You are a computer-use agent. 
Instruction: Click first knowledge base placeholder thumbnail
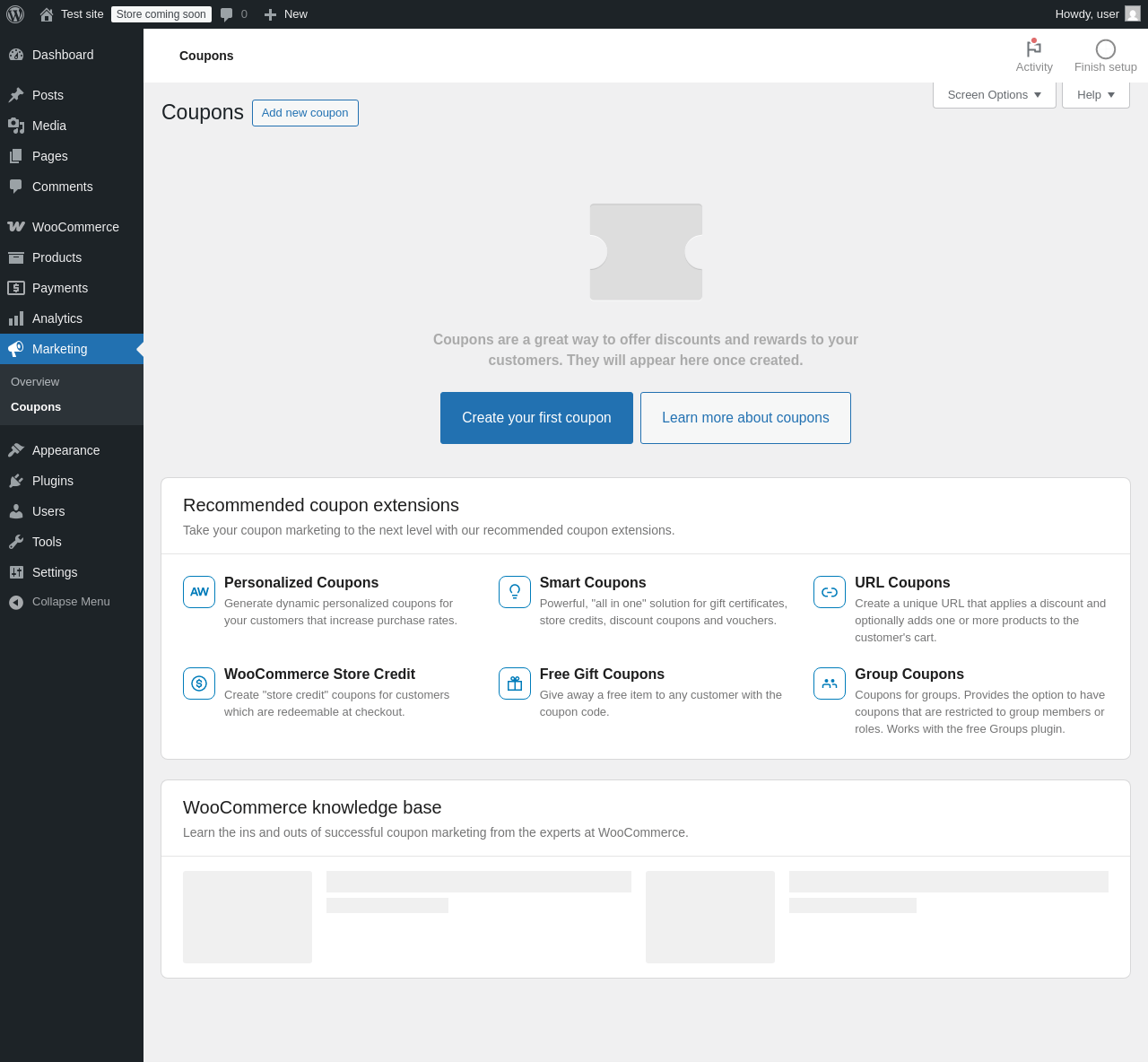248,917
